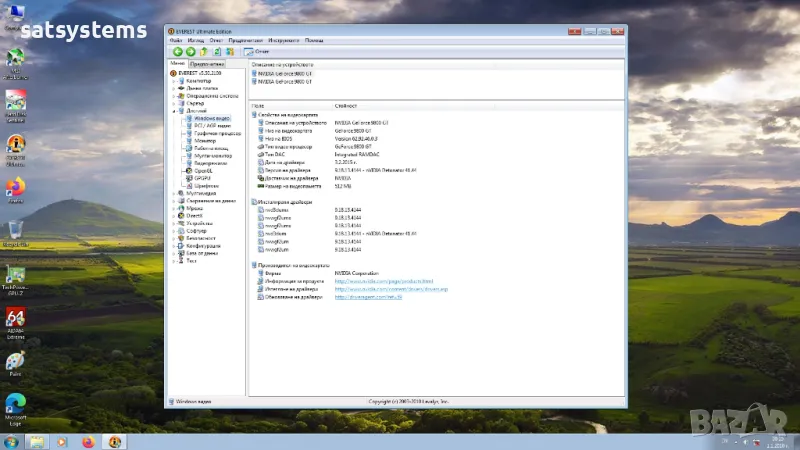Expand the Мултимедия tree node
The height and width of the screenshot is (450, 800).
point(174,193)
